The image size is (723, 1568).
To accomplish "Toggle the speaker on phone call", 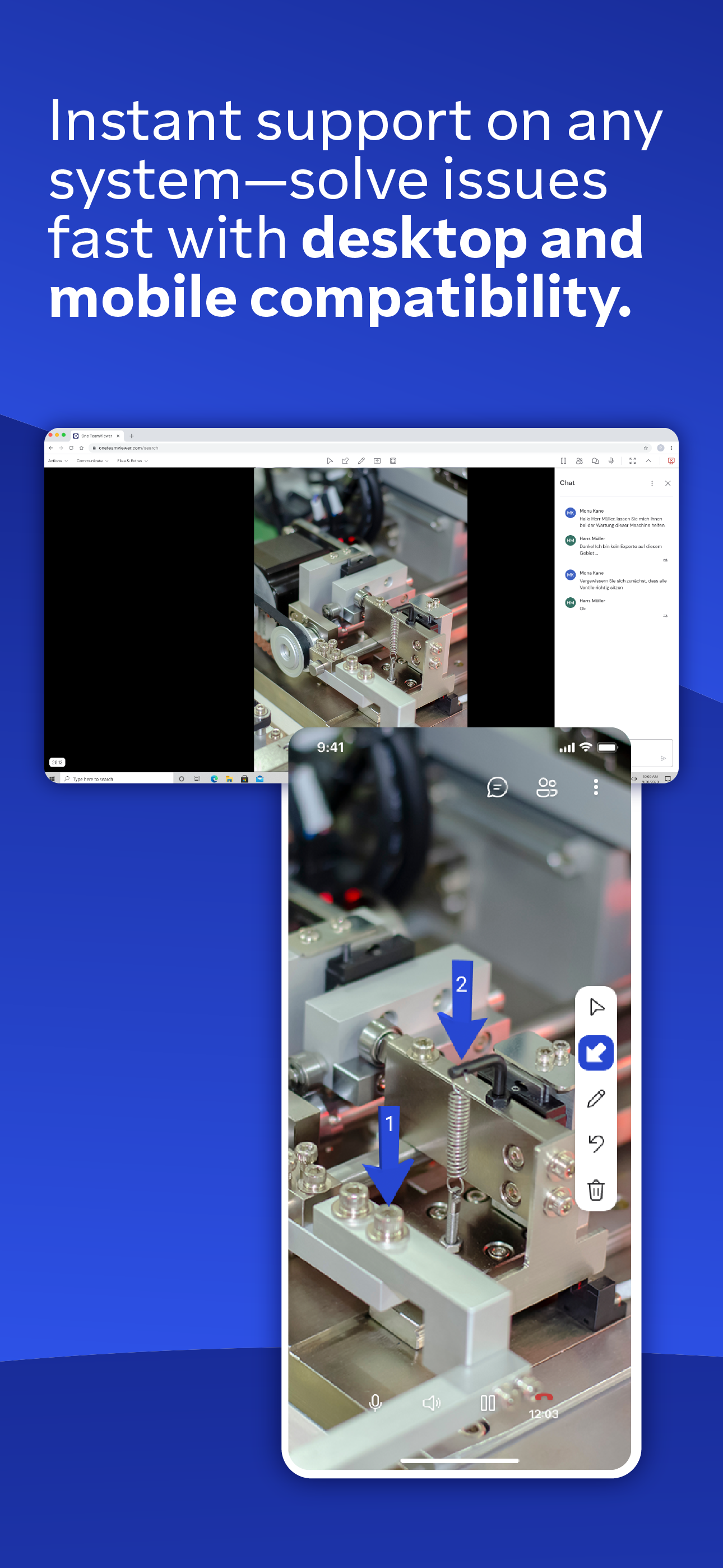I will [432, 1403].
